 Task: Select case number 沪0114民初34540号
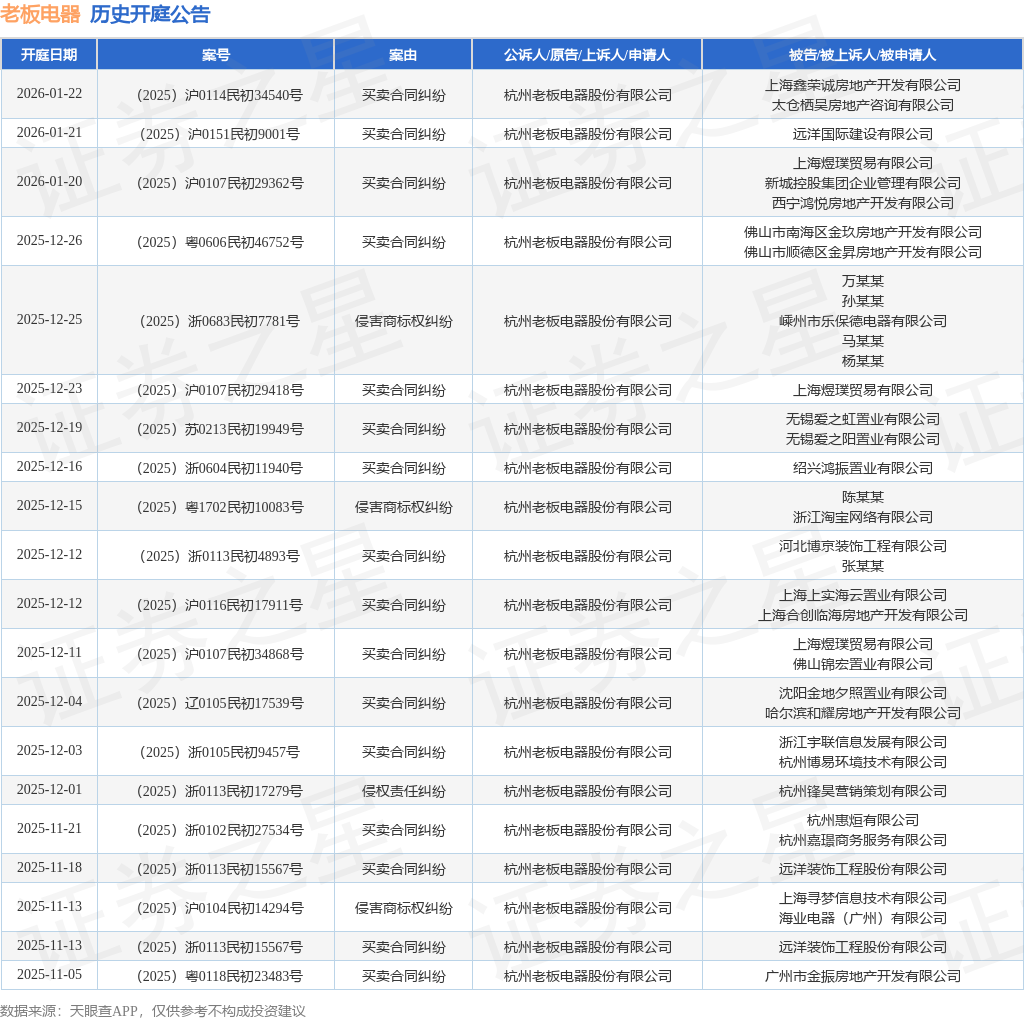click(219, 95)
